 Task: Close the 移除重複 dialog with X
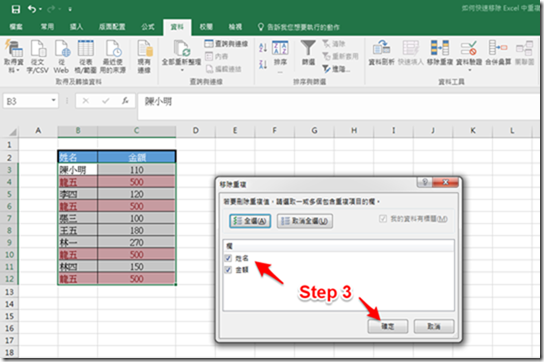446,182
